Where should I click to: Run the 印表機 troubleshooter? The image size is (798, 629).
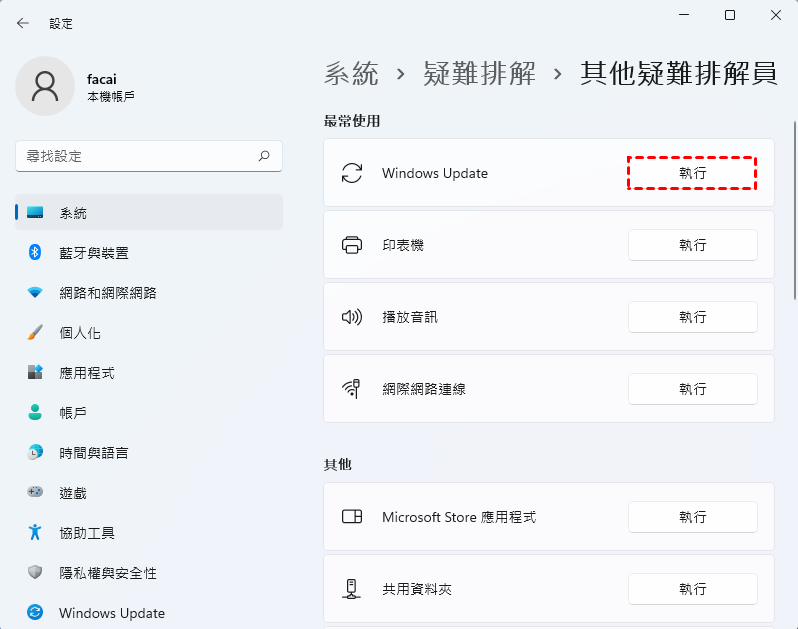click(692, 245)
